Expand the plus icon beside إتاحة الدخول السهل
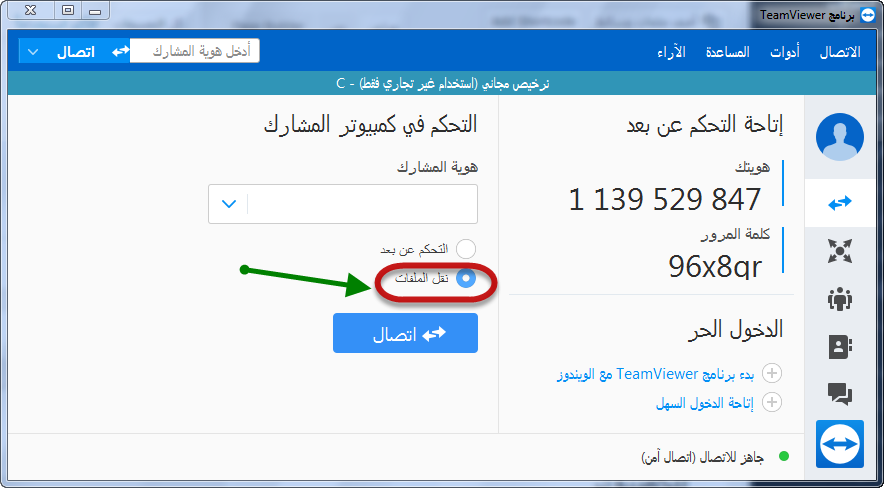 click(x=772, y=402)
